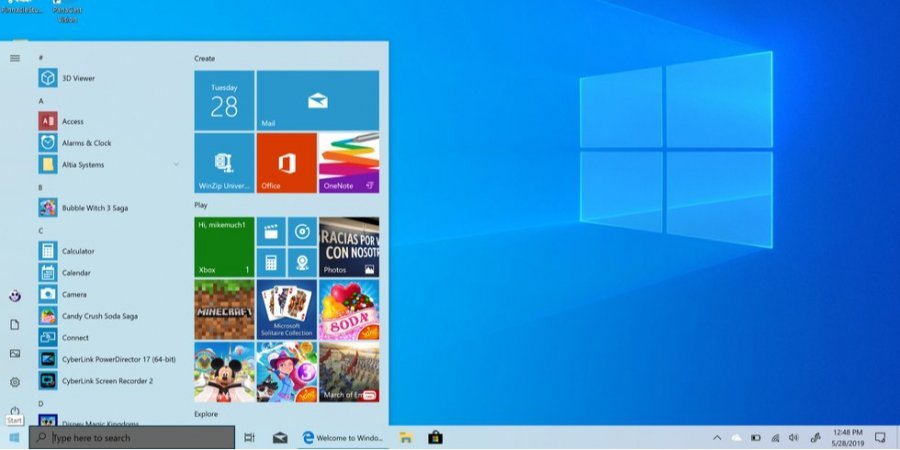Open the Disney Mickey Mouse game tile
Screen dimensions: 900x450
coord(224,372)
